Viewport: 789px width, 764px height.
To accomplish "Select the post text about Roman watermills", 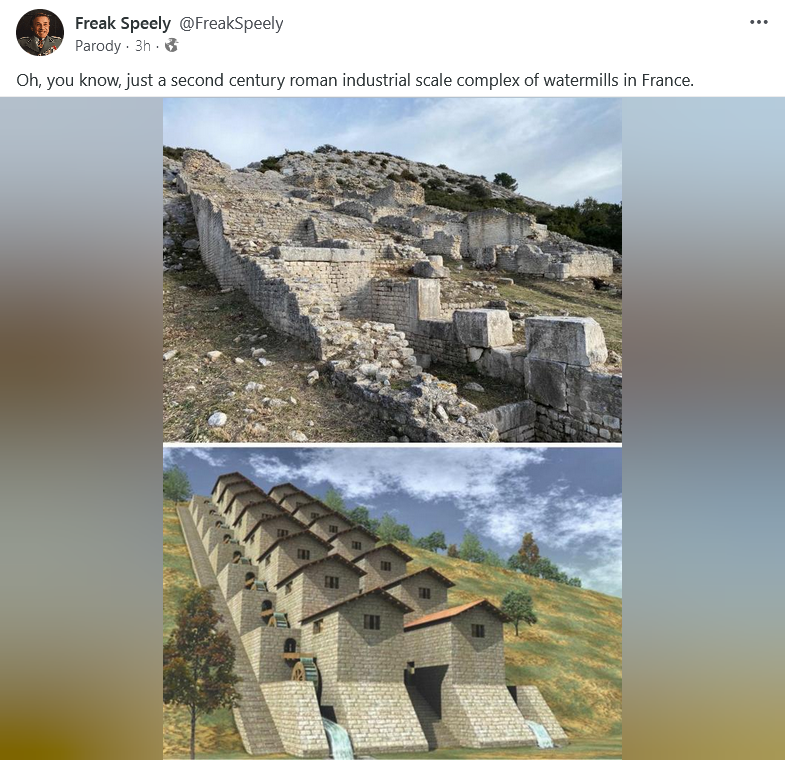I will [355, 80].
